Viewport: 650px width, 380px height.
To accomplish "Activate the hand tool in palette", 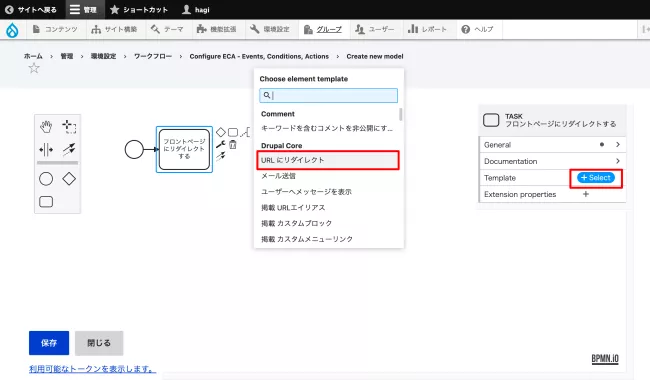I will (x=46, y=126).
